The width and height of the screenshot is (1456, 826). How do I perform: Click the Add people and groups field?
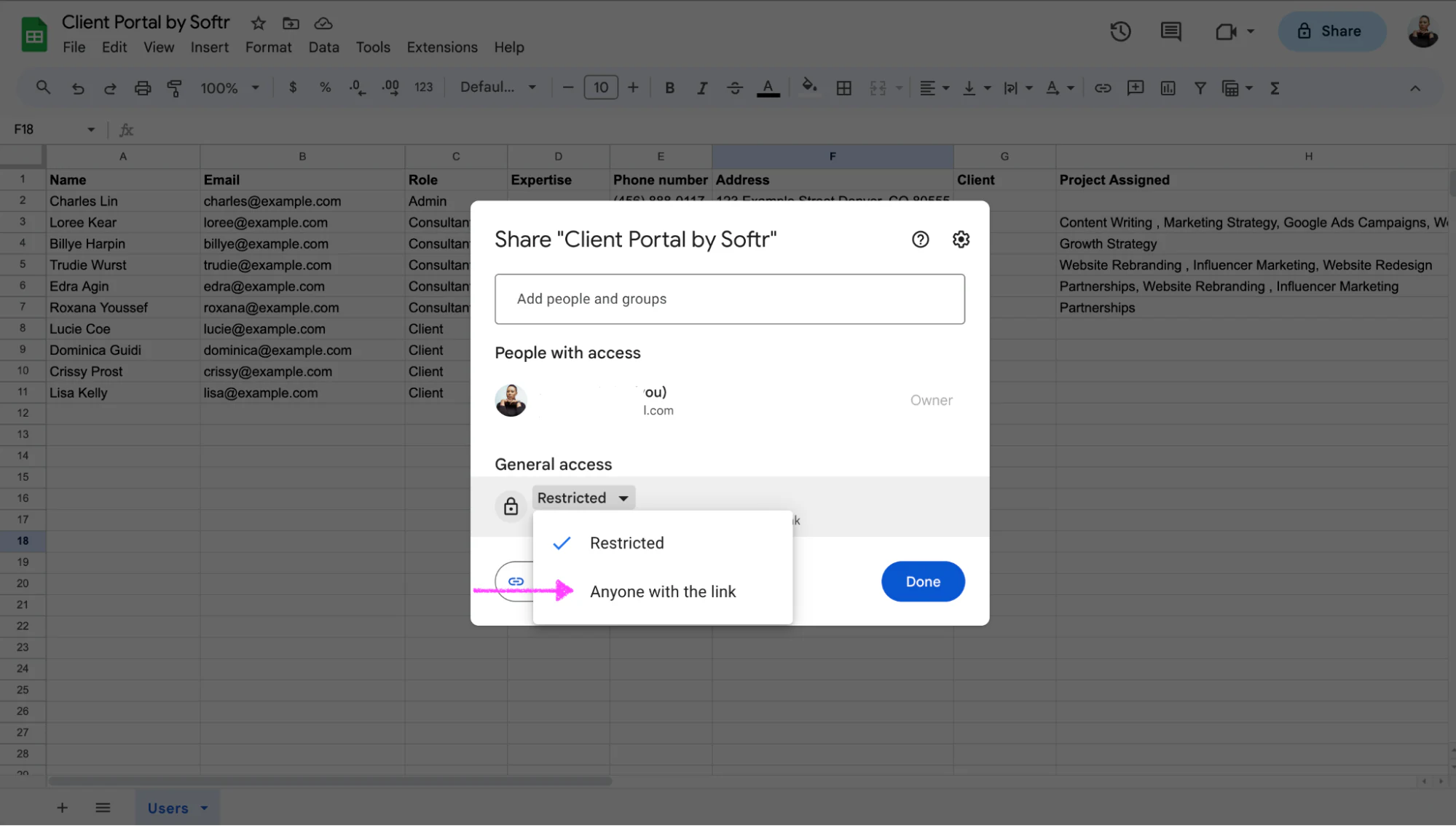729,299
